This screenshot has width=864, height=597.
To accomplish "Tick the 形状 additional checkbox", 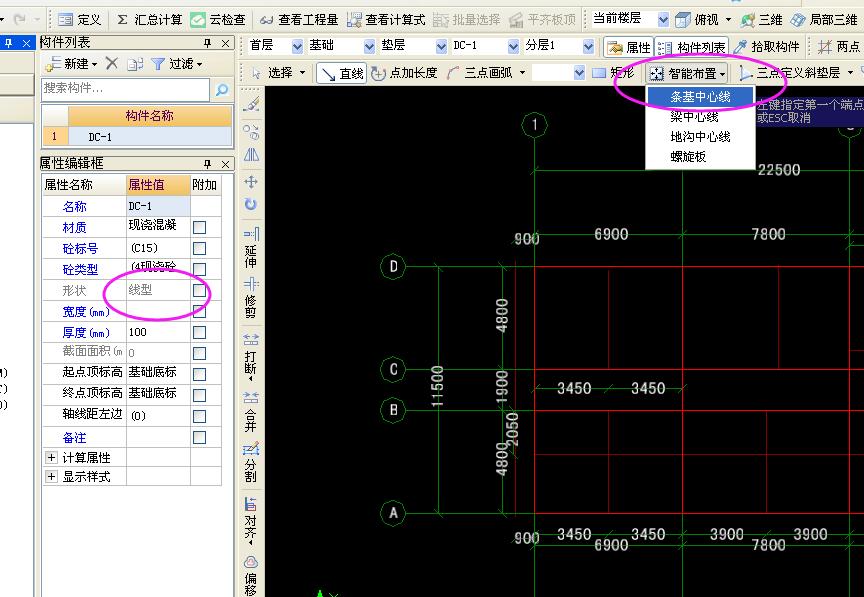I will click(199, 290).
